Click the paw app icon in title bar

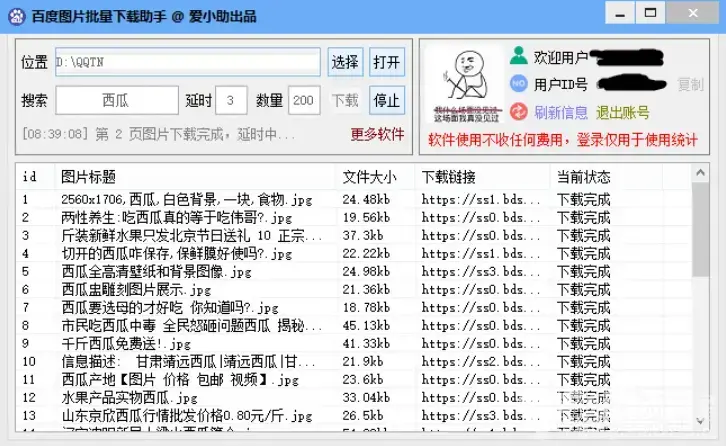coord(17,16)
